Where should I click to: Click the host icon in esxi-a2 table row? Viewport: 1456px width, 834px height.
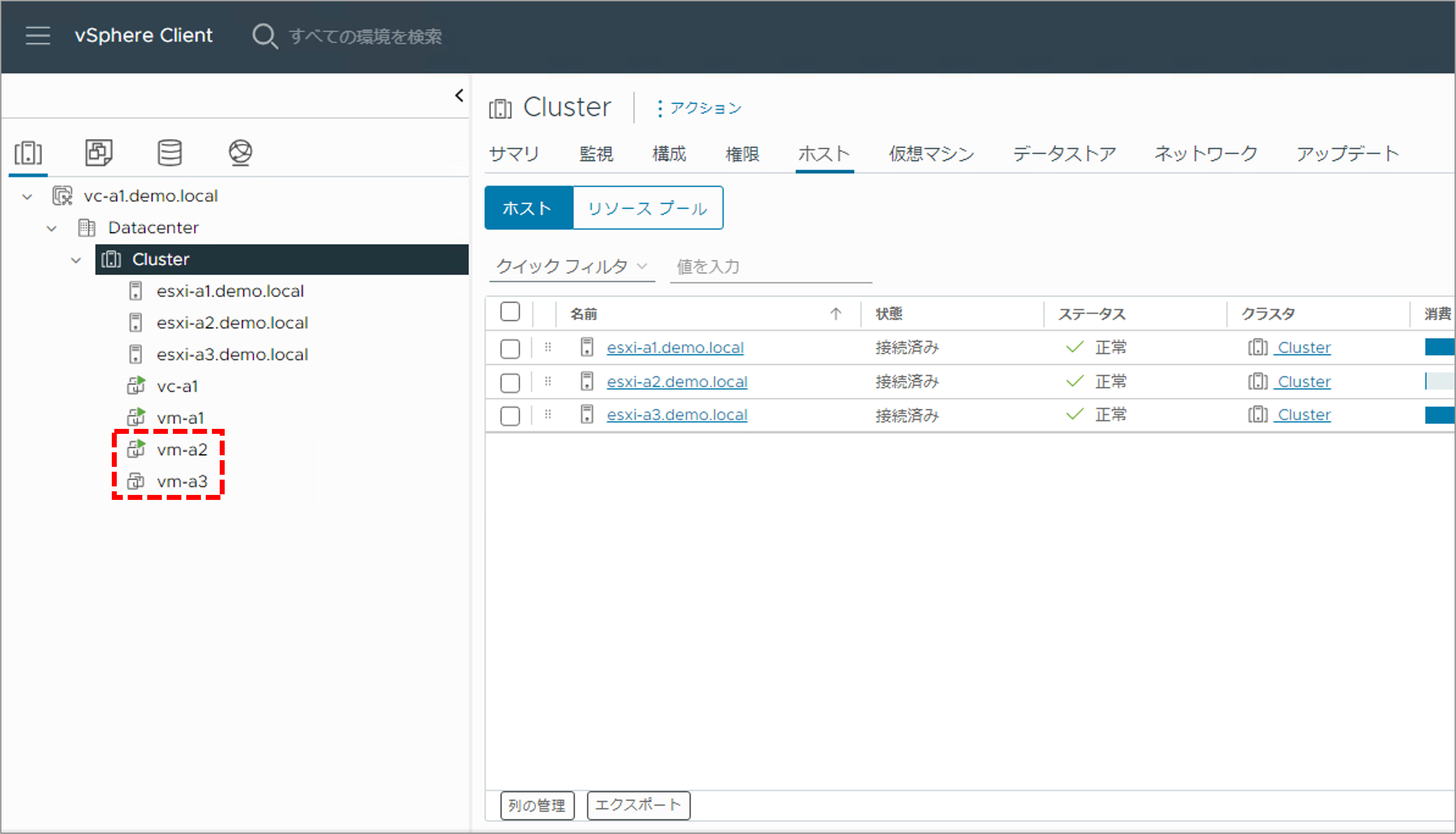(x=587, y=381)
